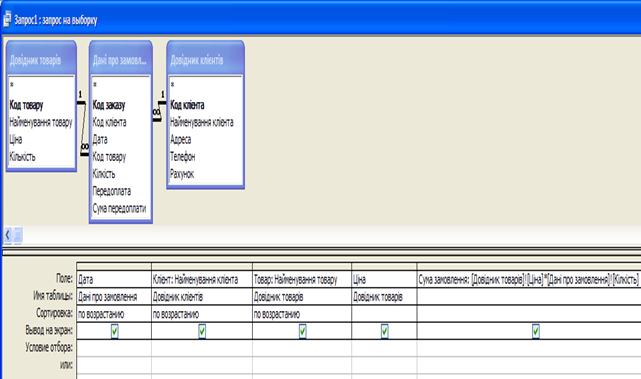
Task: Select Код товару in Довідник товарів table
Action: pyautogui.click(x=26, y=105)
